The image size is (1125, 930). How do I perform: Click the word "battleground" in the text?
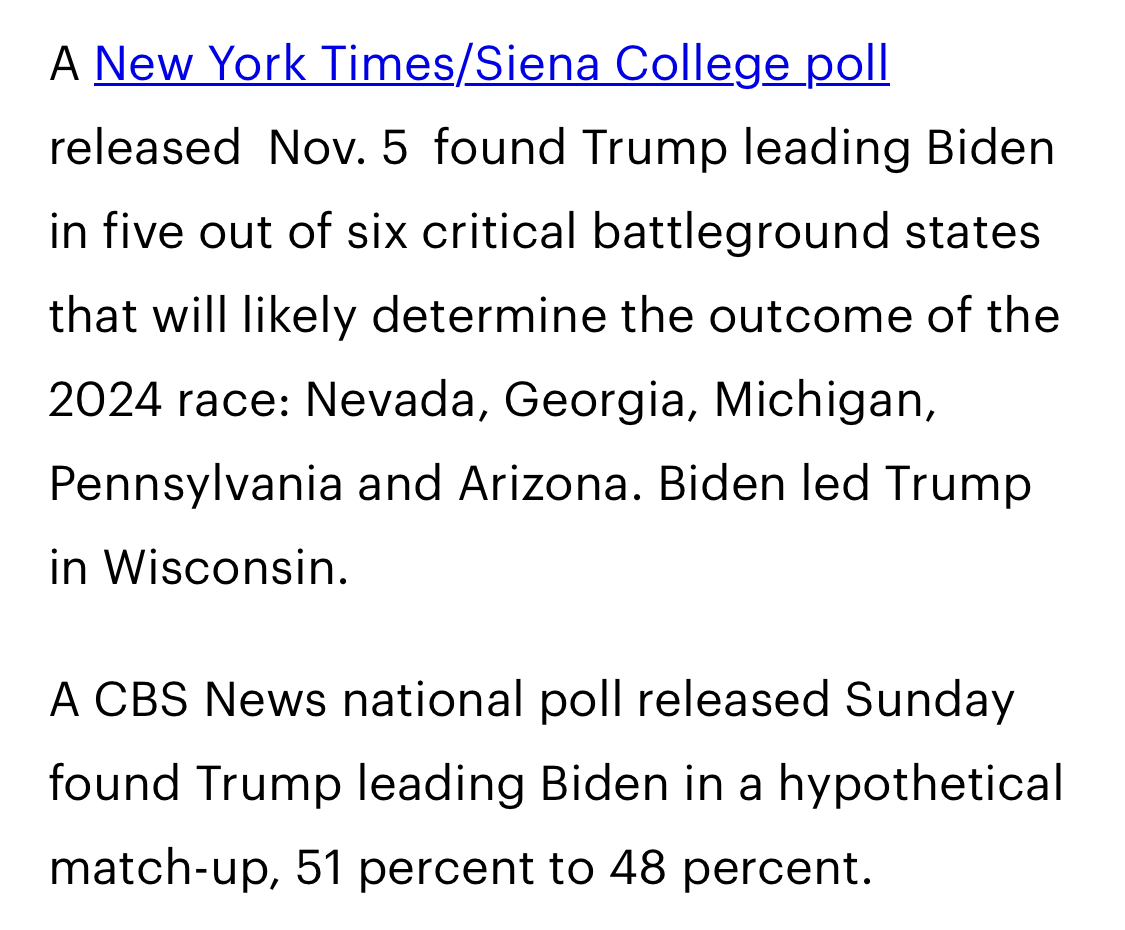coord(740,232)
